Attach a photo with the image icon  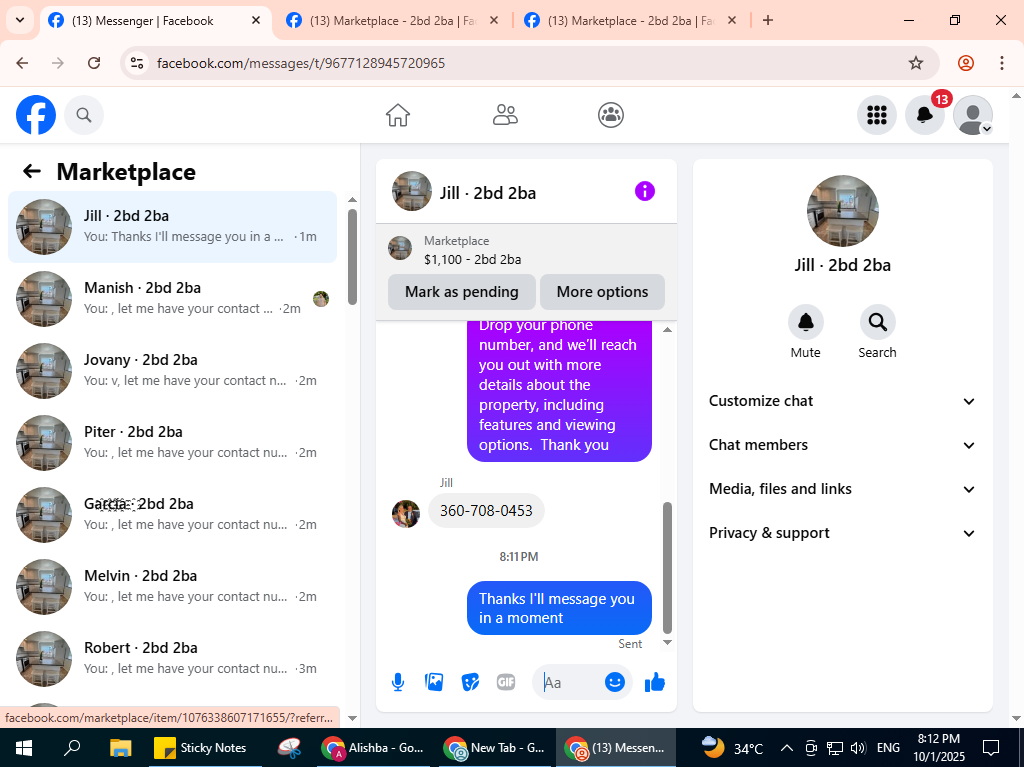pos(434,683)
